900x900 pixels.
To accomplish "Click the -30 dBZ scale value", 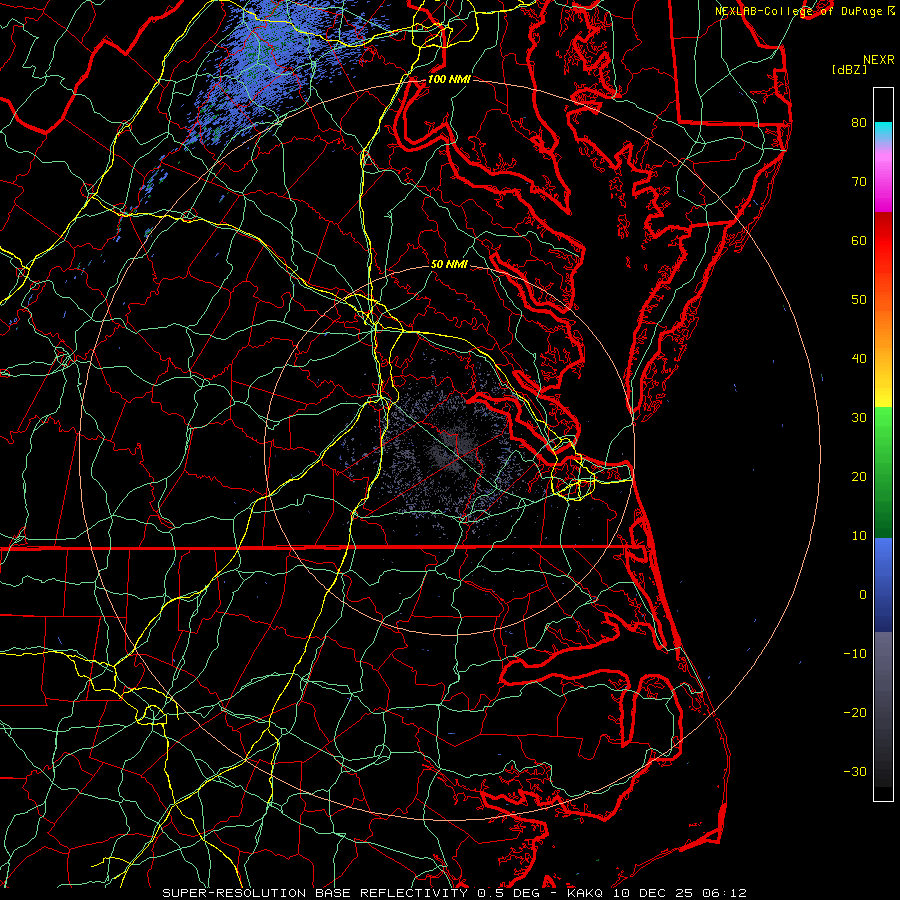I will click(855, 772).
